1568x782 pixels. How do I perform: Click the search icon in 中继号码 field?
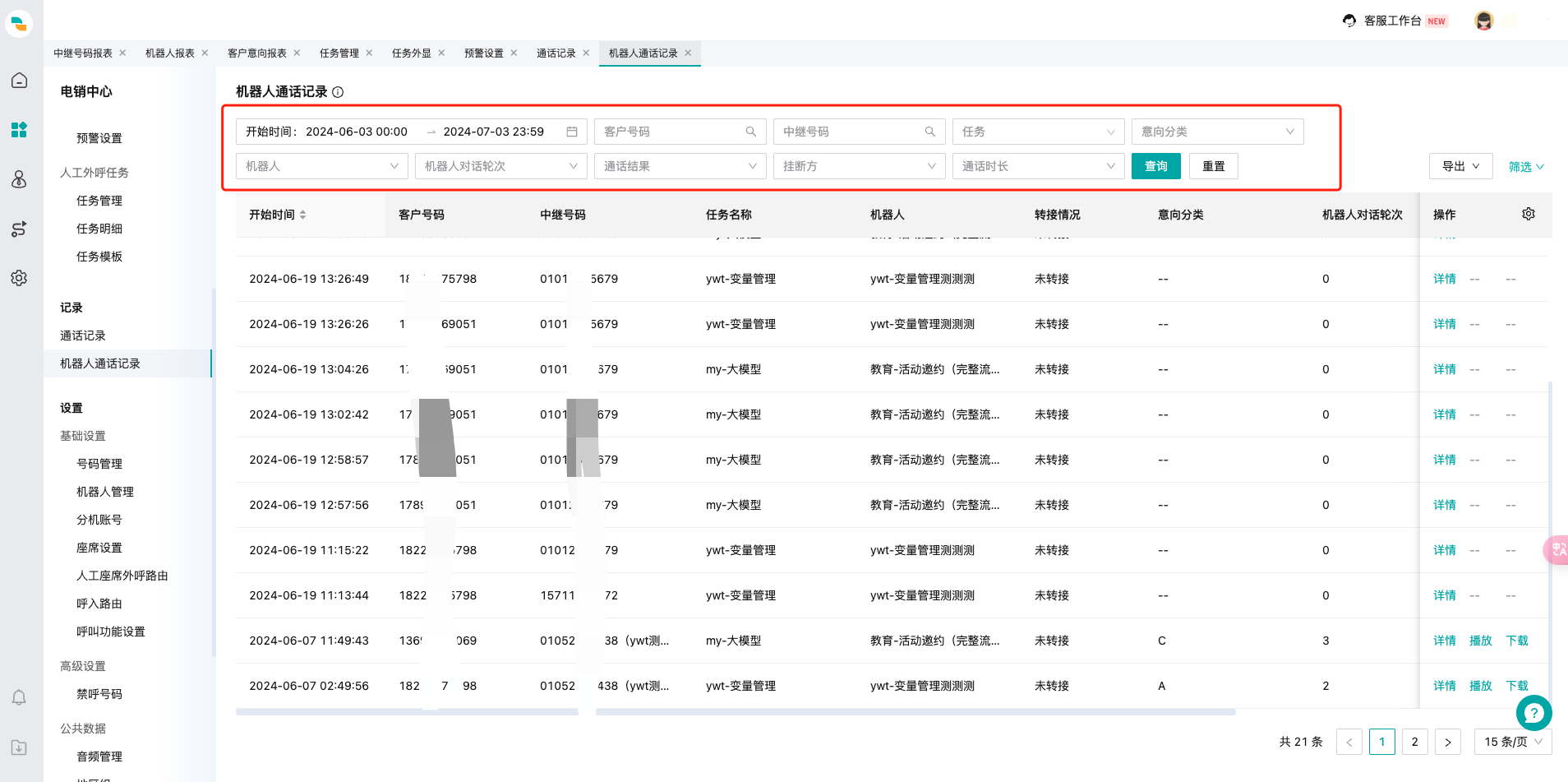pos(930,132)
